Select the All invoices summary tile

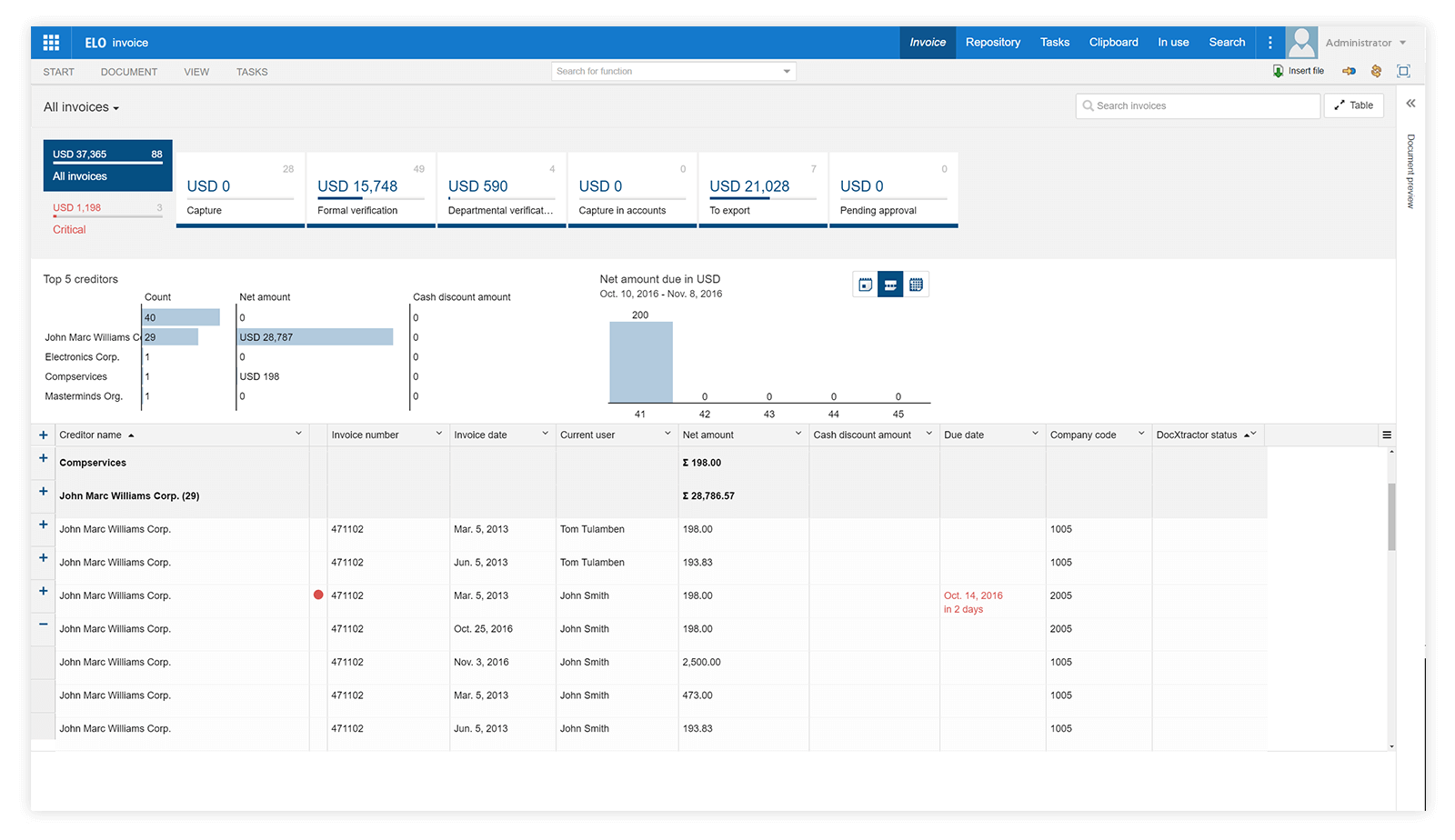107,165
